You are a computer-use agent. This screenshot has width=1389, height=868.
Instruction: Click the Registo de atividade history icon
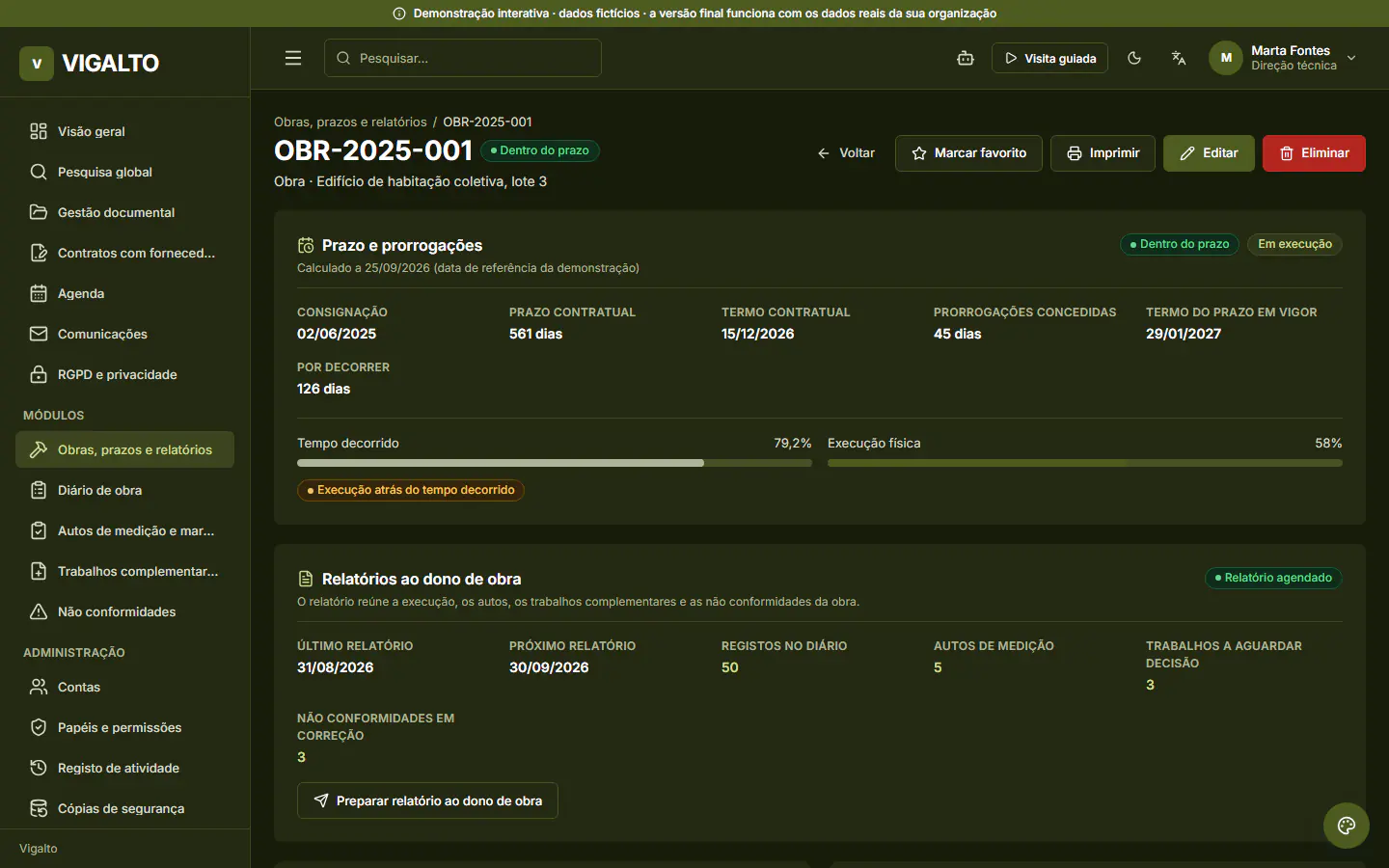point(39,768)
